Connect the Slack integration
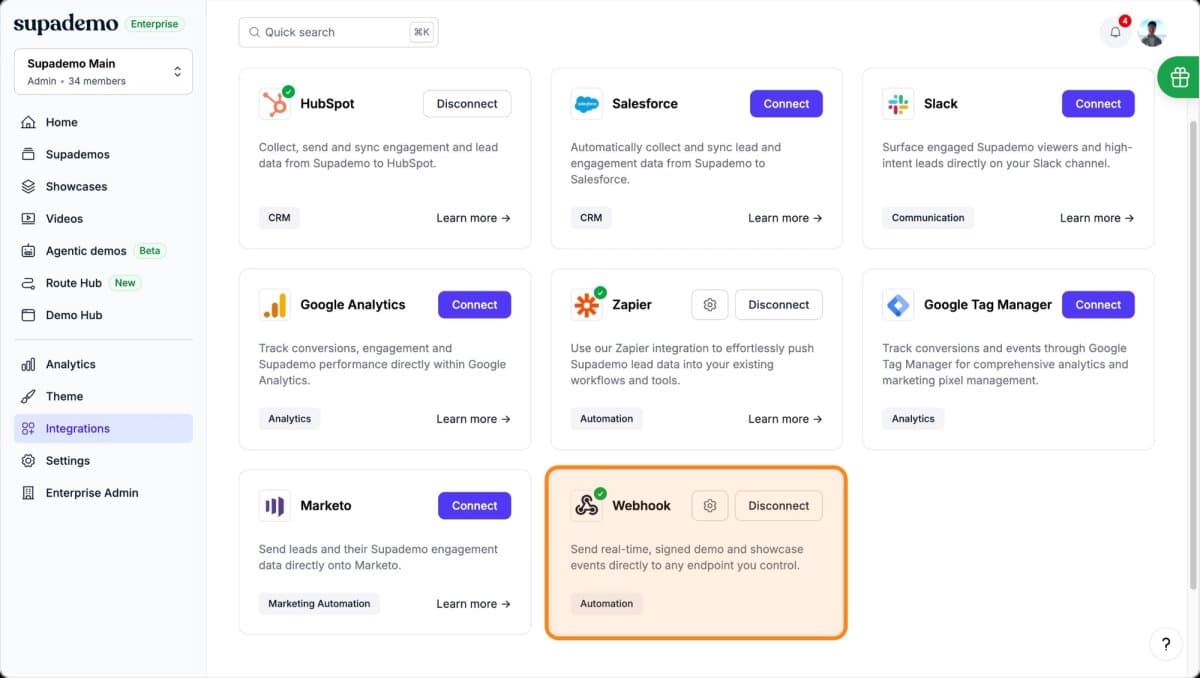Viewport: 1200px width, 678px height. [1098, 104]
